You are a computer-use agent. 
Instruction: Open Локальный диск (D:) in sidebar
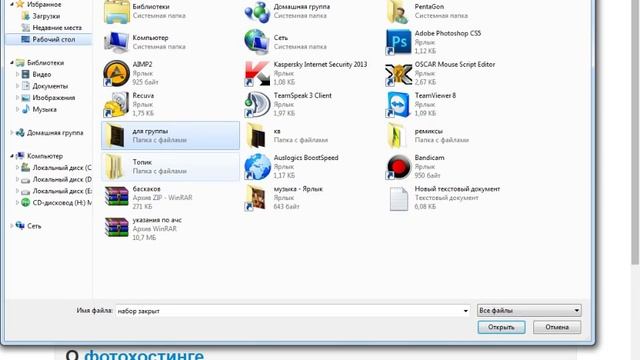coord(62,179)
